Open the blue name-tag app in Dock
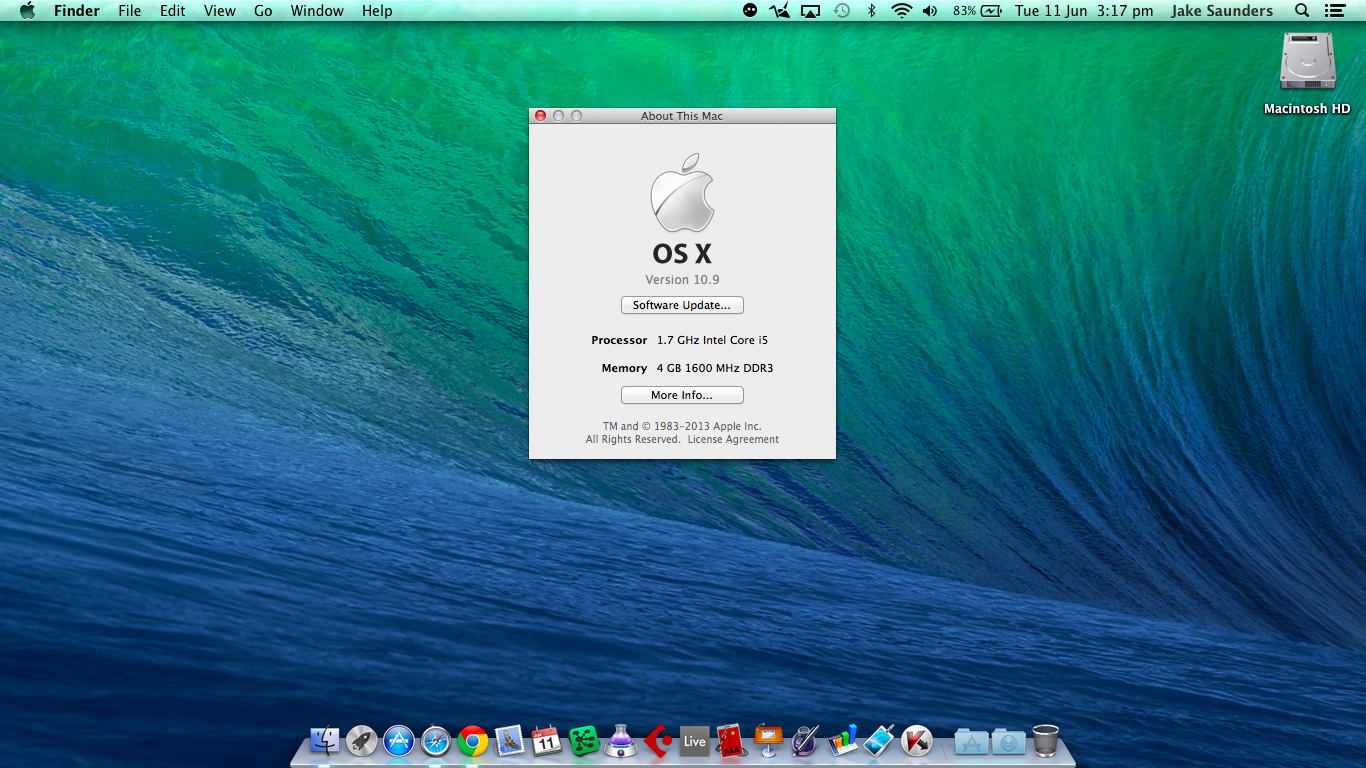This screenshot has width=1366, height=768. 880,741
